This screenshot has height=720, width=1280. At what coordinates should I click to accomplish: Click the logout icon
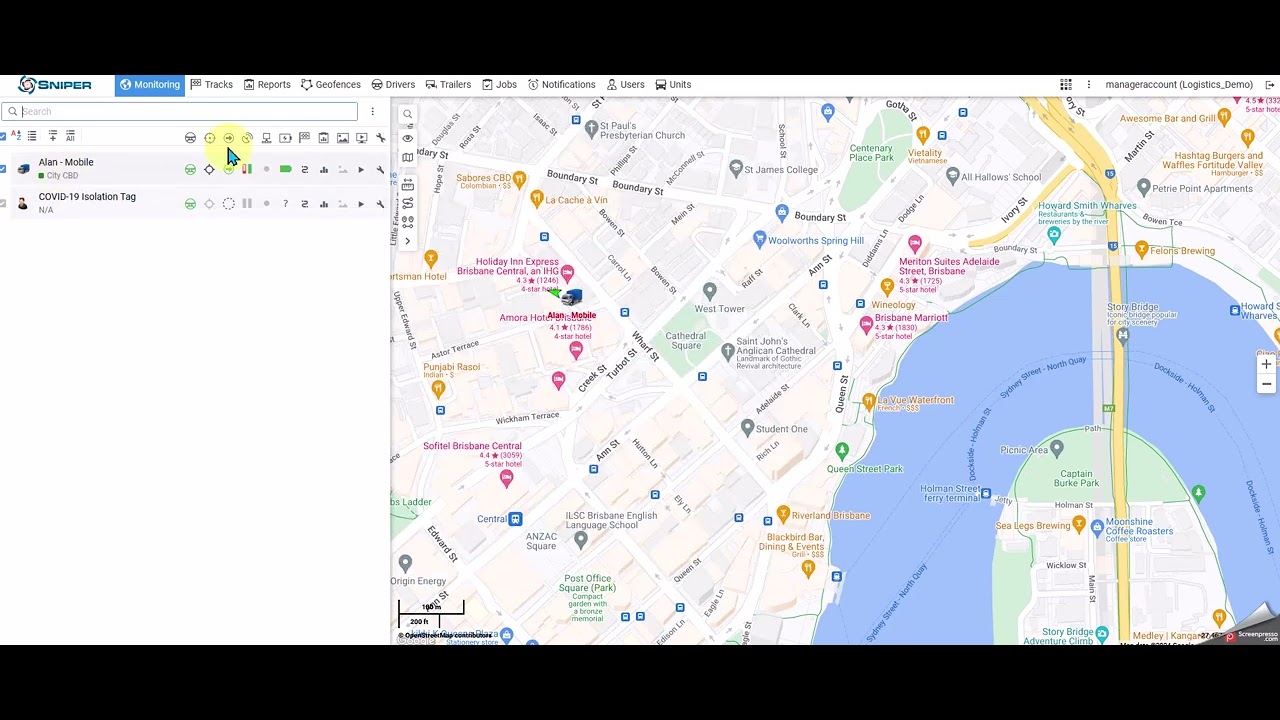tap(1270, 85)
